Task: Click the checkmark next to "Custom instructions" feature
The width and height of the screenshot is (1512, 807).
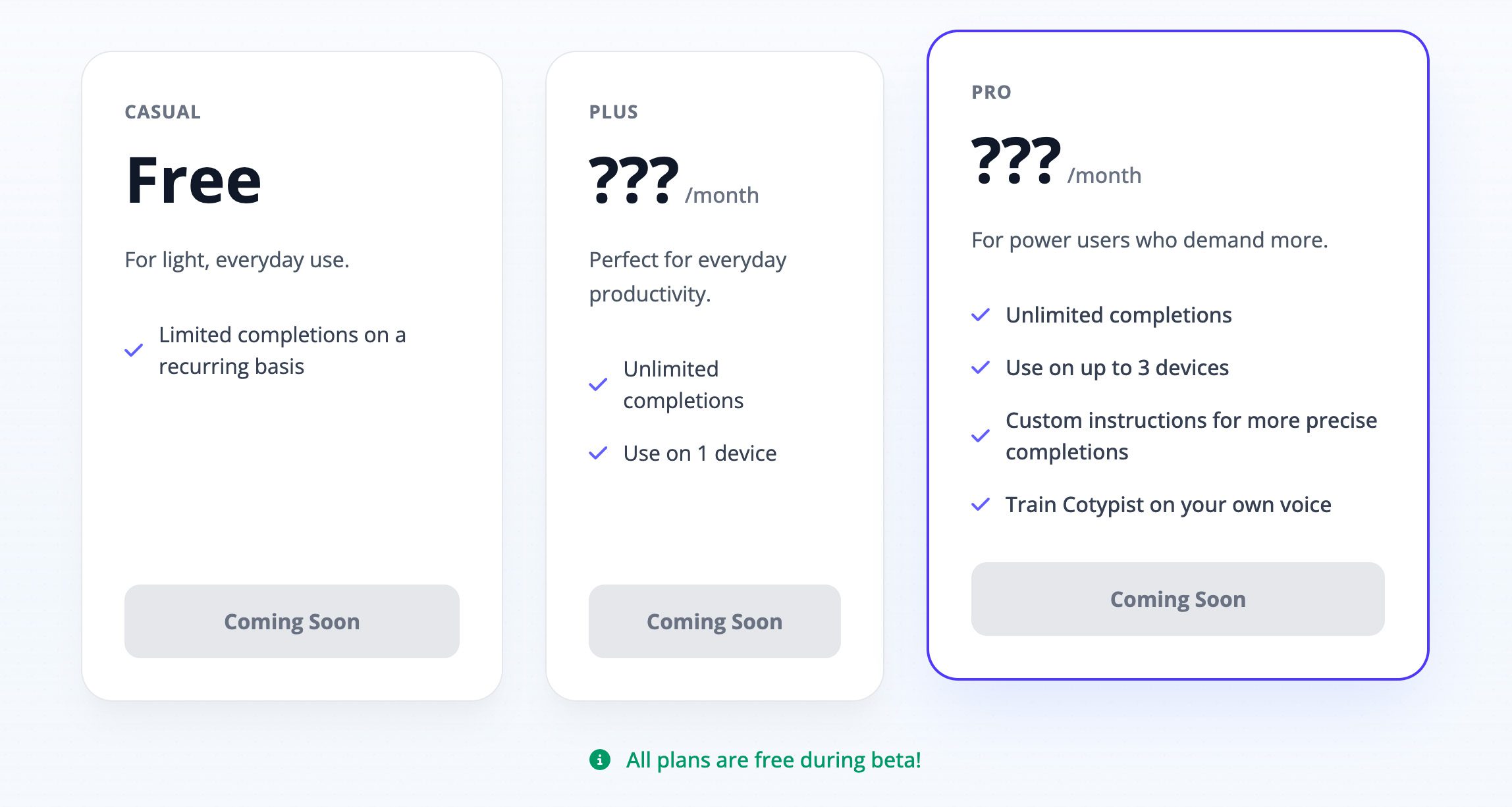Action: 981,436
